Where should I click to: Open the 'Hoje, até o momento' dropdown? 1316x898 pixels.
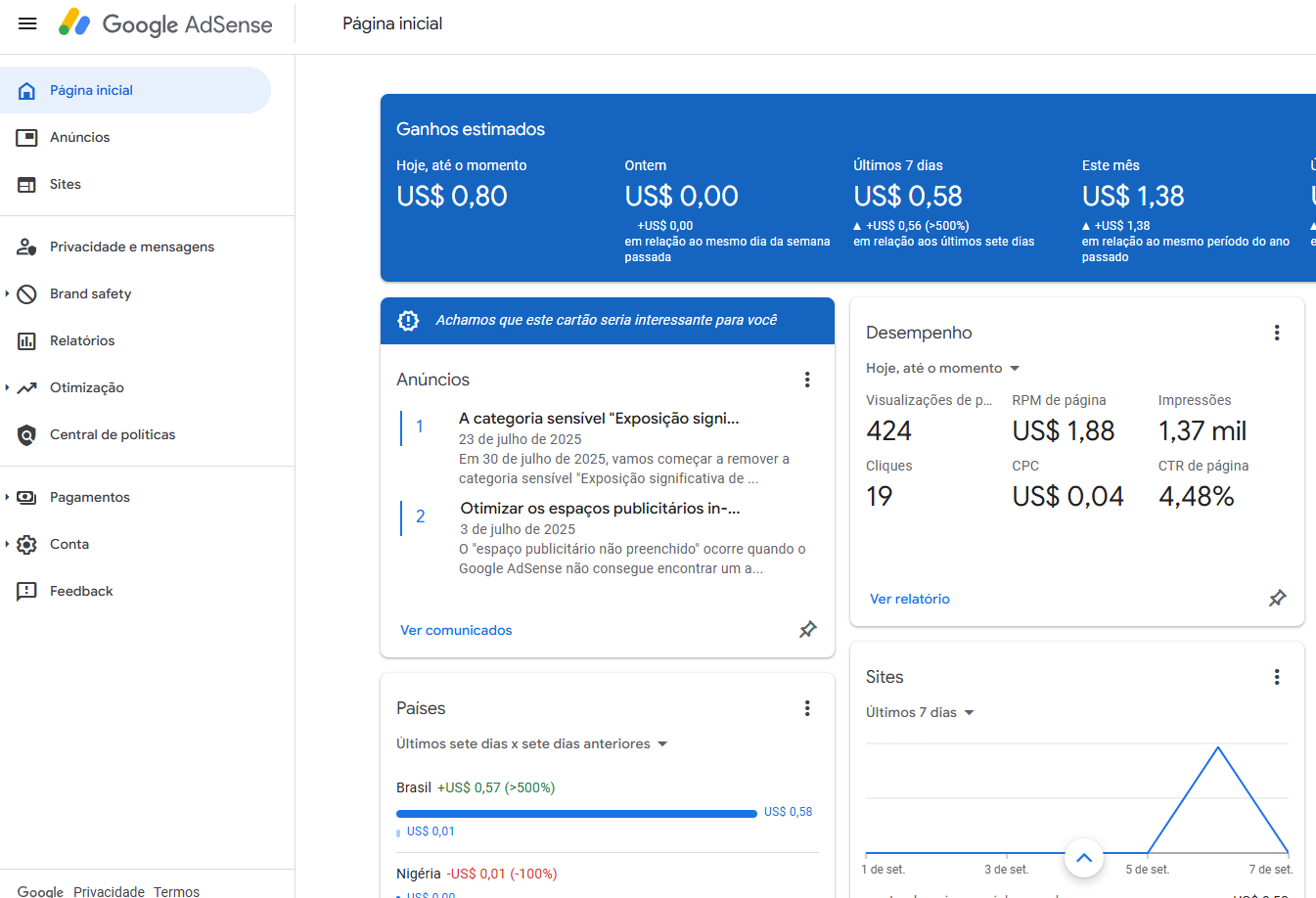click(x=942, y=368)
